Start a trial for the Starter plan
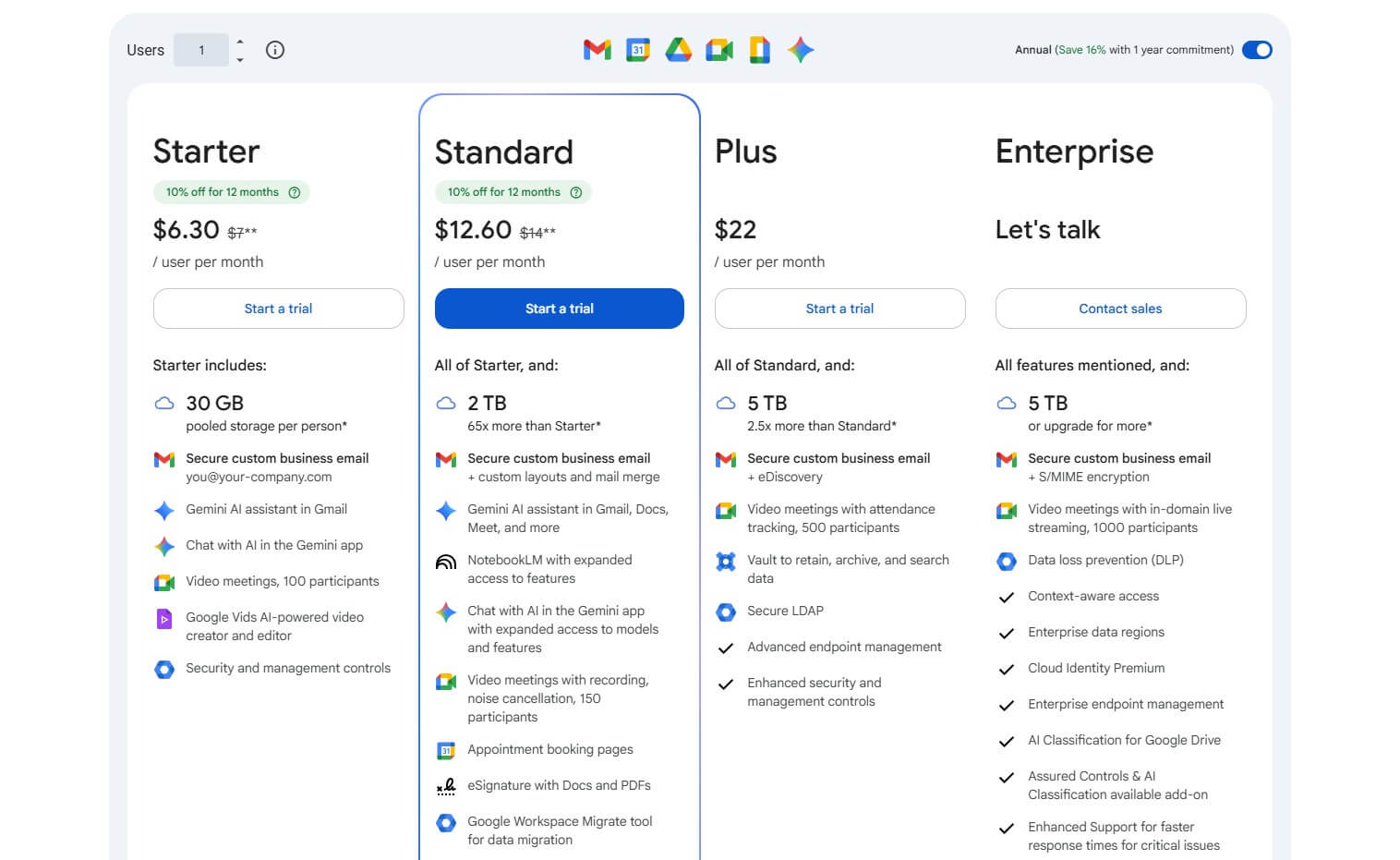 pyautogui.click(x=278, y=309)
